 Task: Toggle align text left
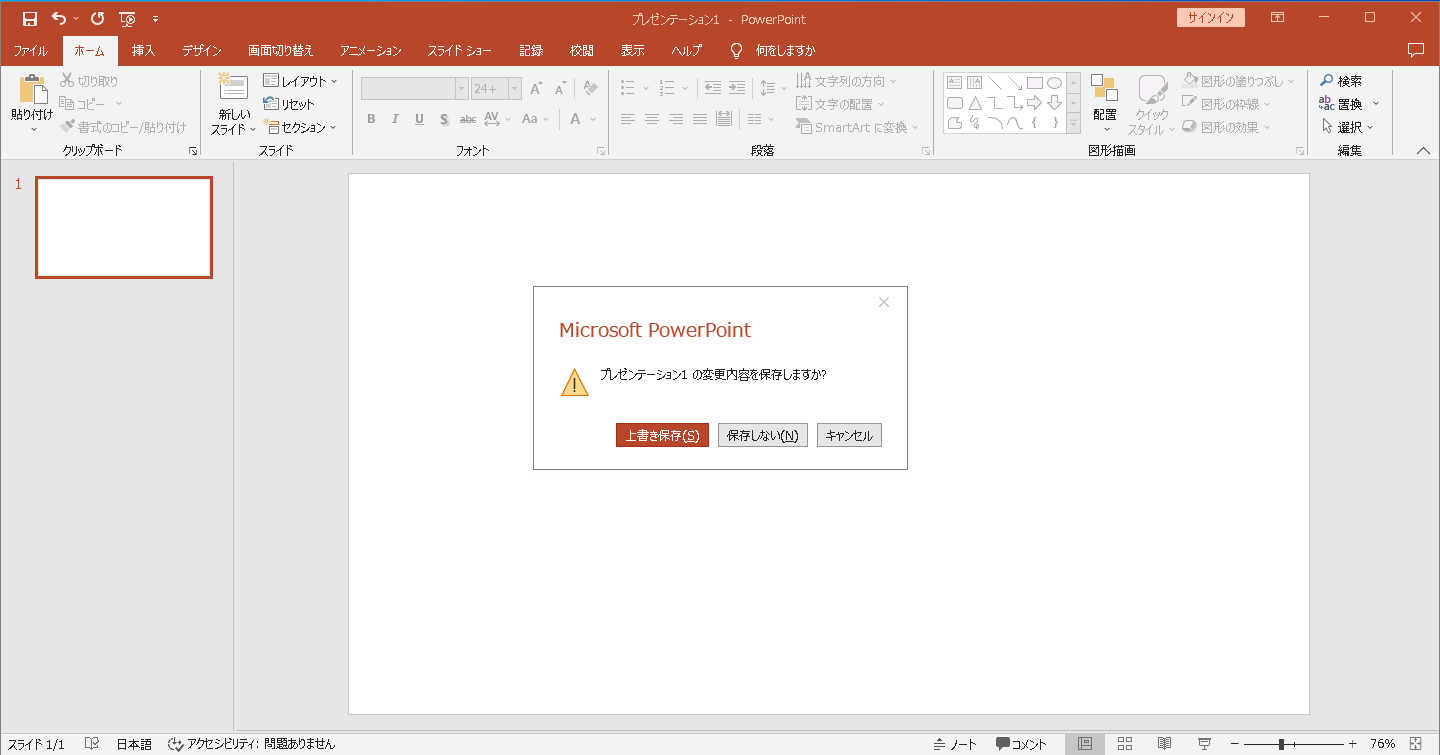click(x=628, y=119)
